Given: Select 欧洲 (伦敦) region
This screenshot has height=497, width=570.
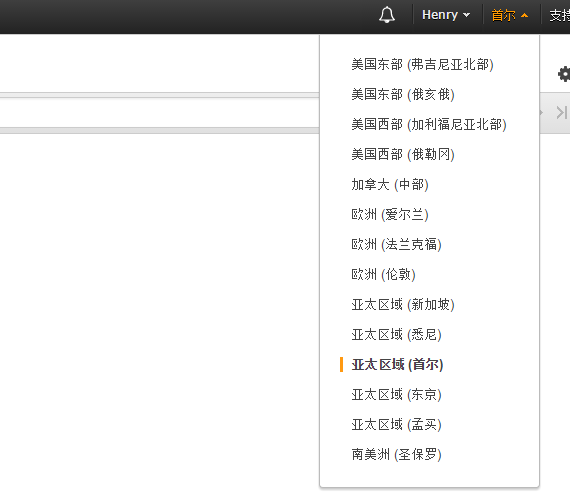Looking at the screenshot, I should [x=383, y=274].
